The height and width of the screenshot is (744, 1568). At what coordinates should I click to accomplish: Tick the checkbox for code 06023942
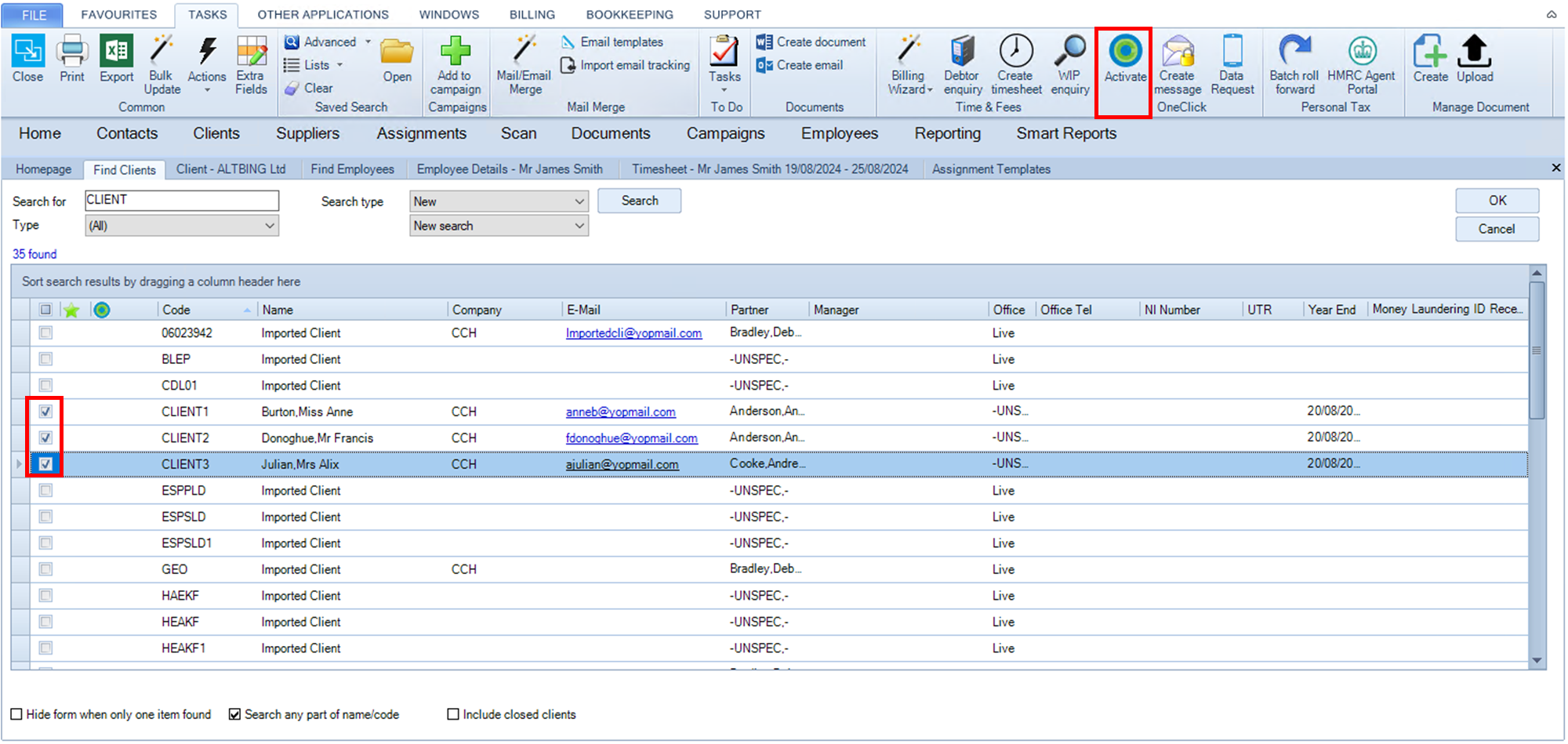click(x=45, y=333)
